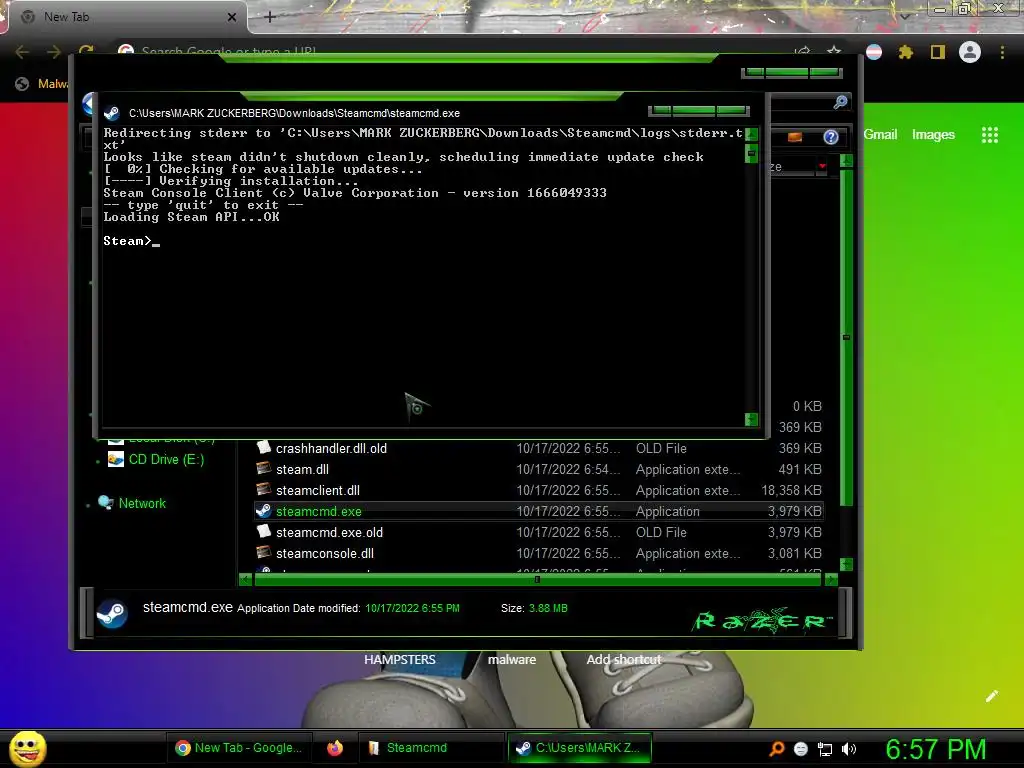Click the steamcmd.exe icon in the file list

pos(264,511)
